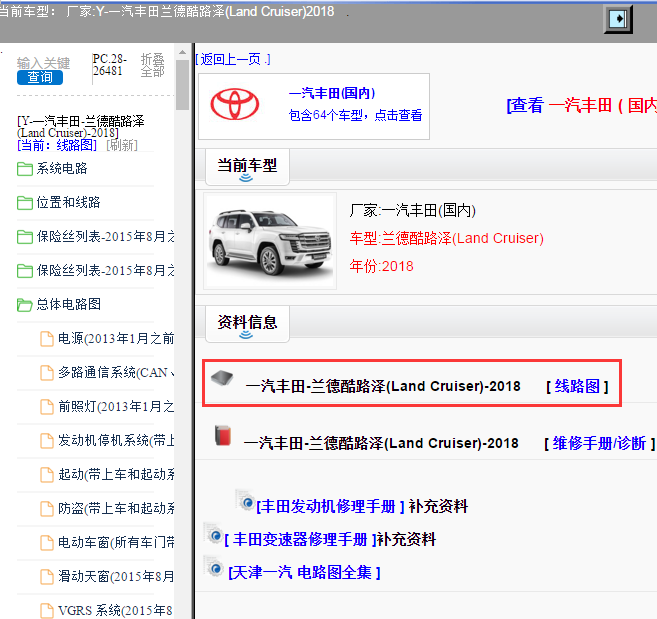This screenshot has width=657, height=619.
Task: Click the Land Cruiser vehicle thumbnail
Action: pos(270,241)
